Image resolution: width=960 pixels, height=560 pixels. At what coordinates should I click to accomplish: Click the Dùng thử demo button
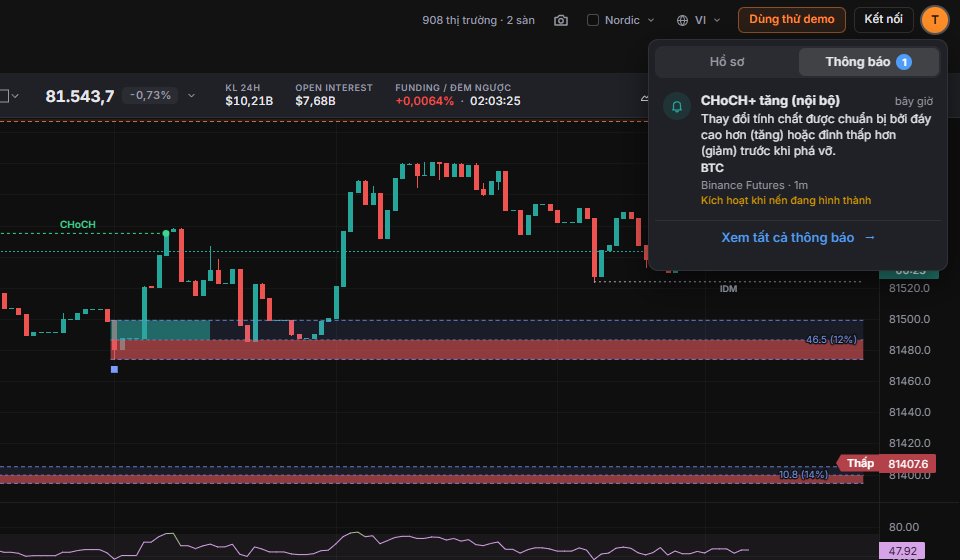coord(792,20)
